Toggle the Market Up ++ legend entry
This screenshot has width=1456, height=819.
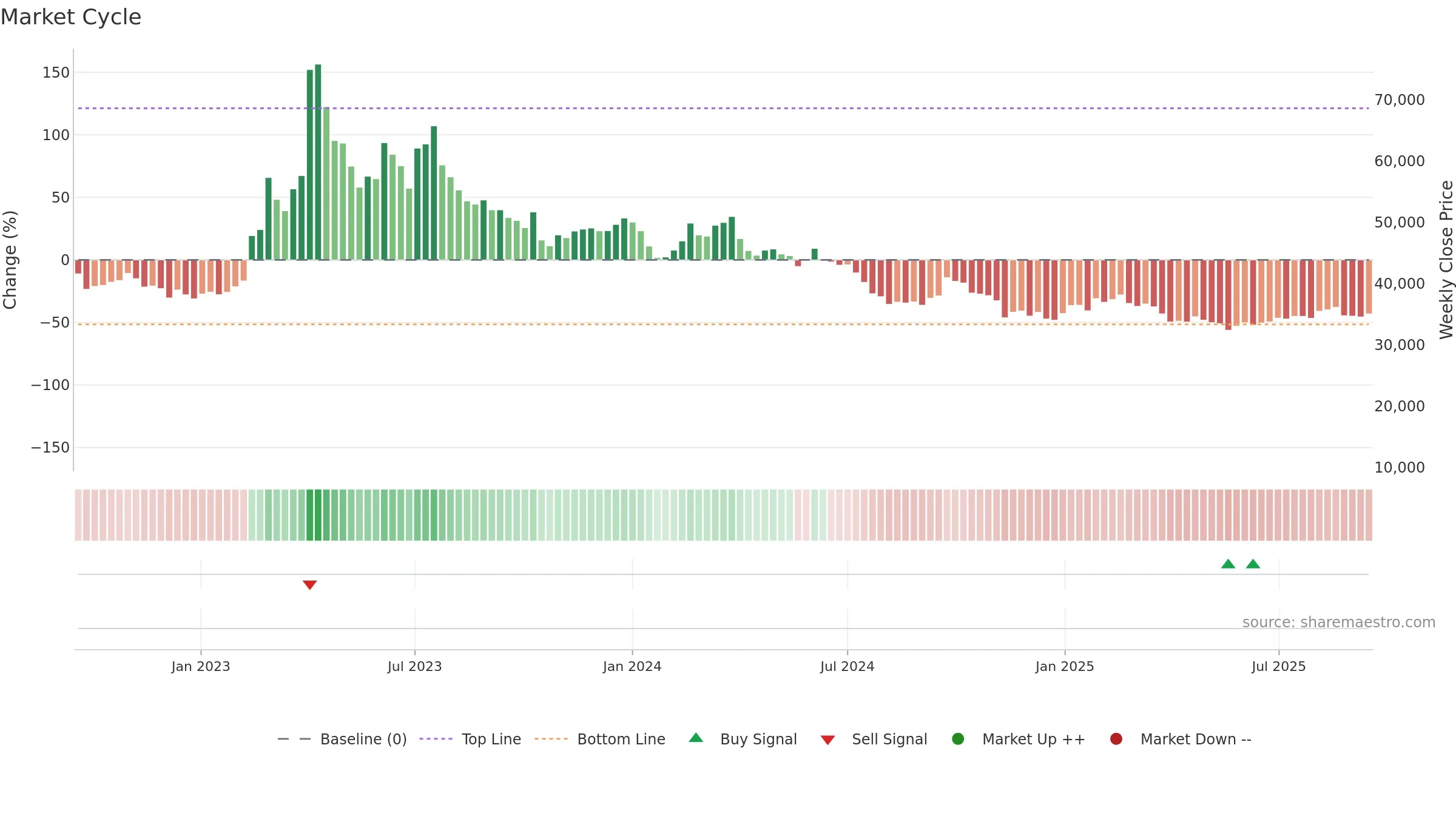(x=1019, y=739)
